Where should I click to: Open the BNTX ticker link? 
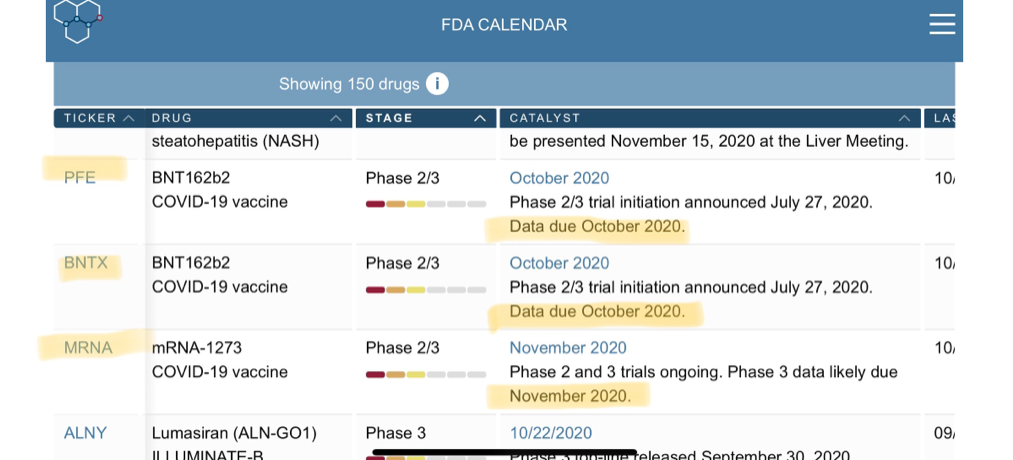(86, 263)
